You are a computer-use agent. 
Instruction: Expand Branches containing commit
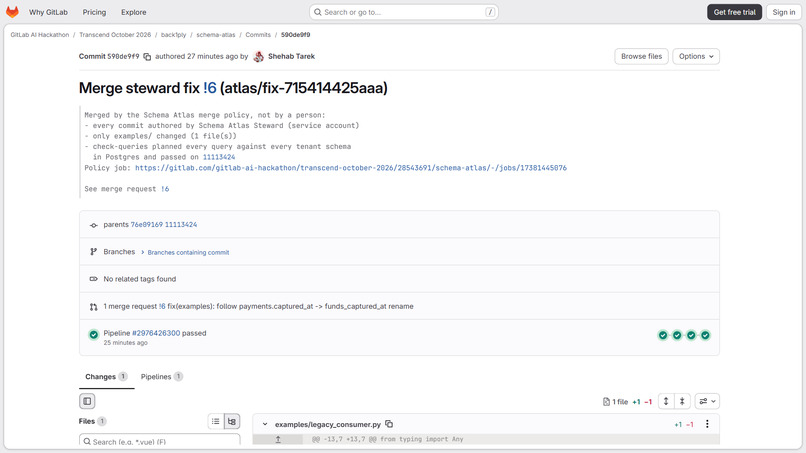click(186, 252)
